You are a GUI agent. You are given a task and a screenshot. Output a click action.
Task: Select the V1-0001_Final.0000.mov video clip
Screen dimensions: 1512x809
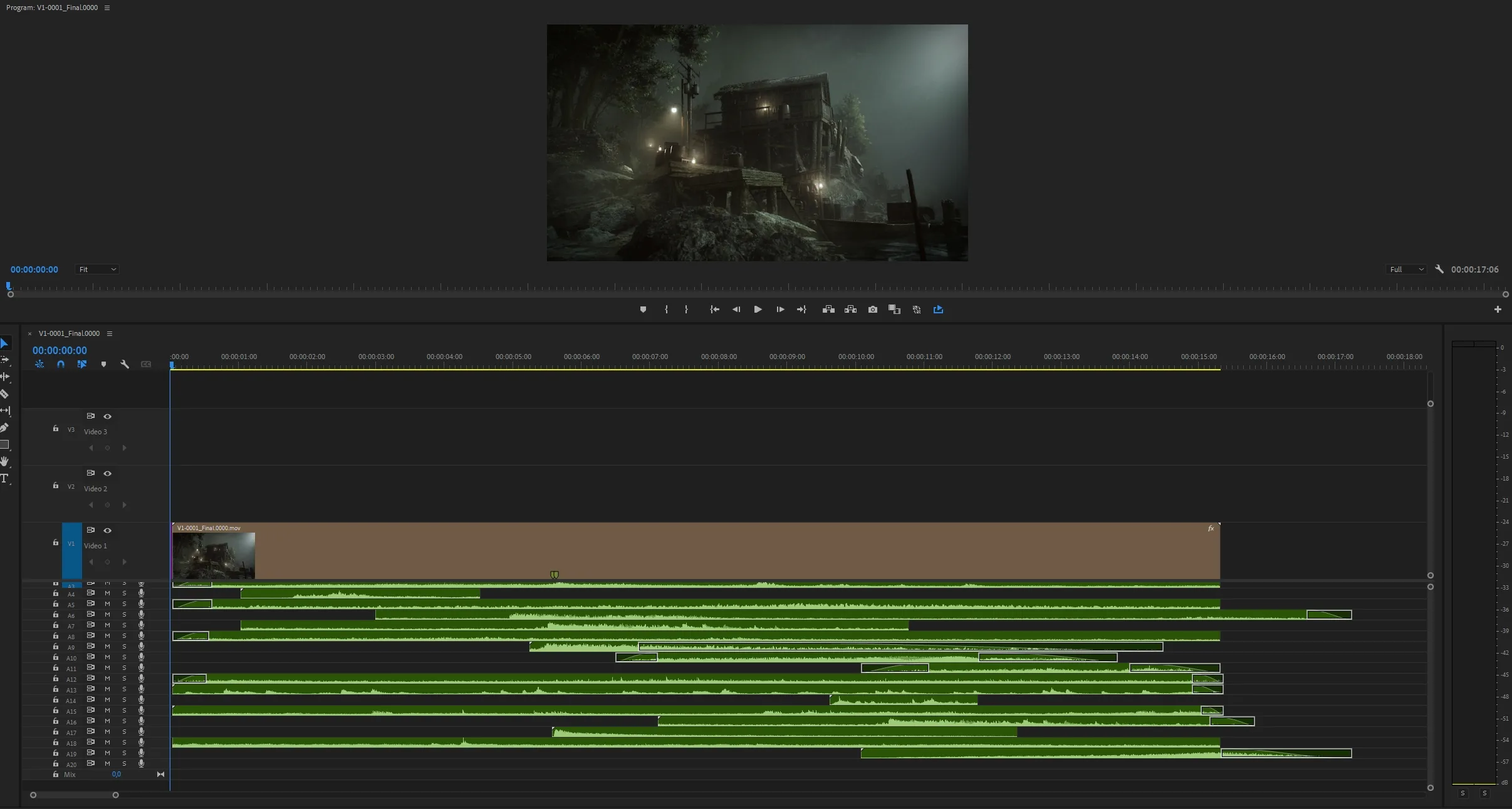click(696, 551)
